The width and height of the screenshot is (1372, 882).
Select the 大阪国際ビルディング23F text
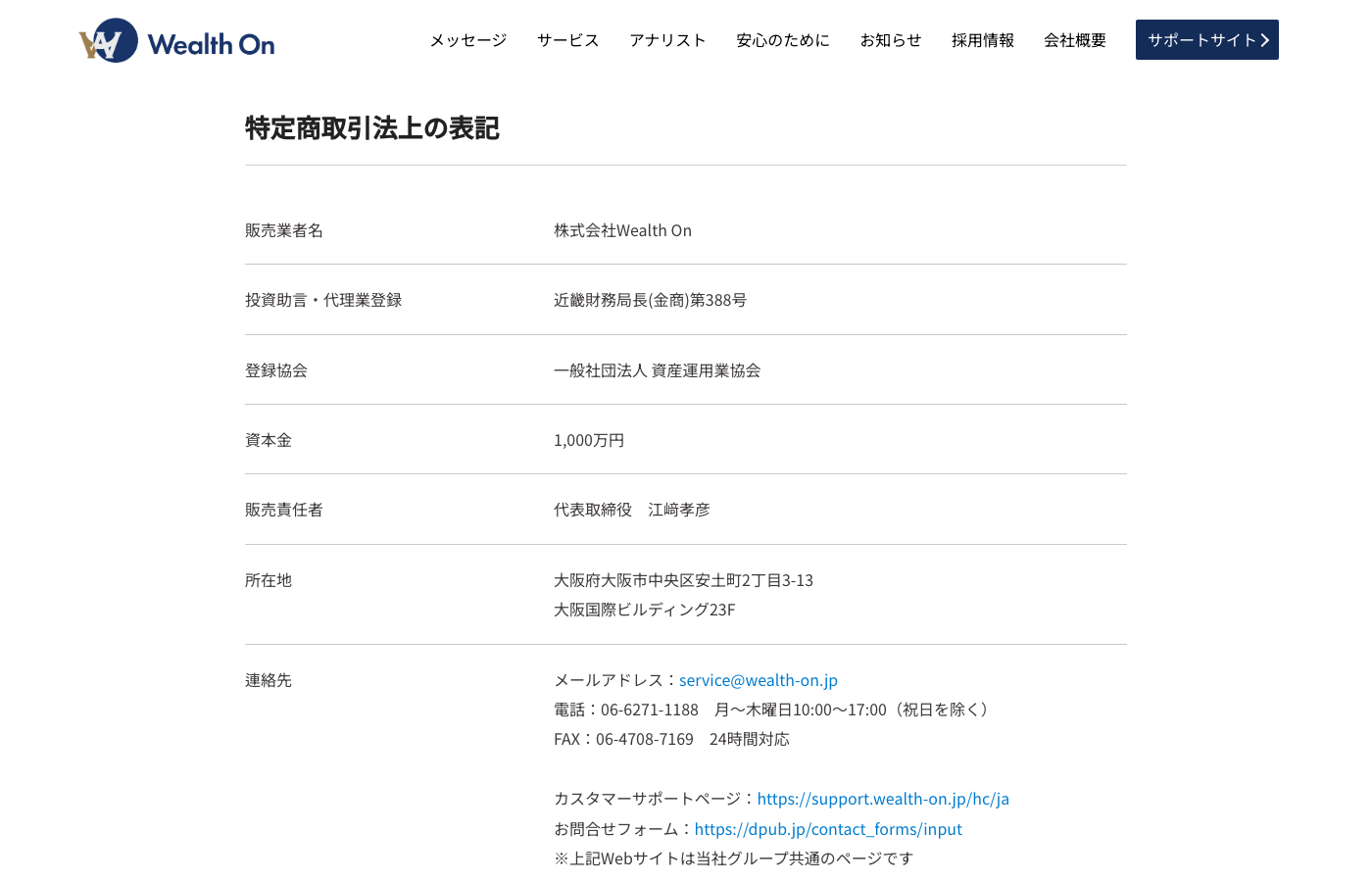tap(644, 610)
